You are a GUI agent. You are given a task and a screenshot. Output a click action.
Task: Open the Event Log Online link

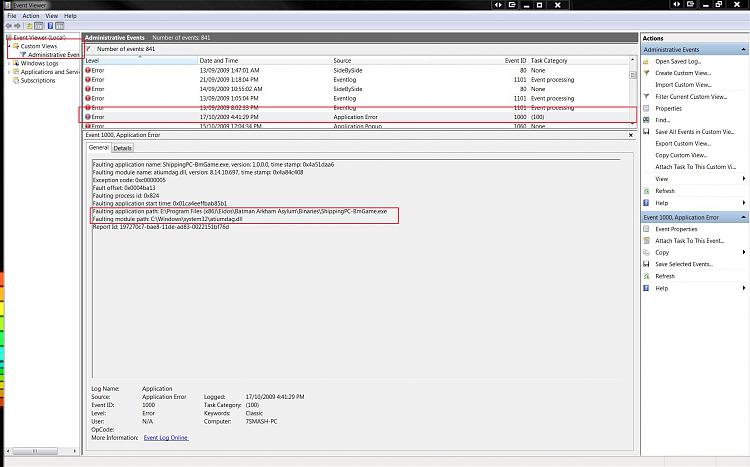pos(166,438)
